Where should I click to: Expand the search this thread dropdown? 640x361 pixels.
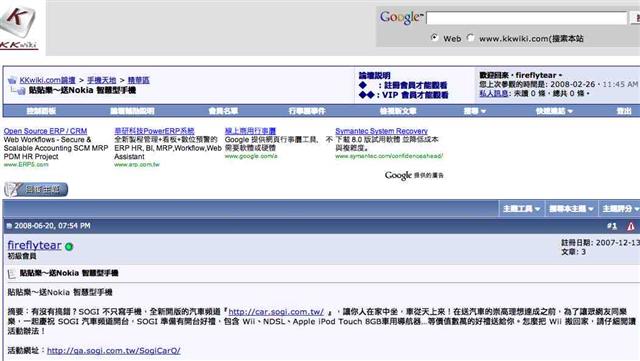(x=571, y=209)
